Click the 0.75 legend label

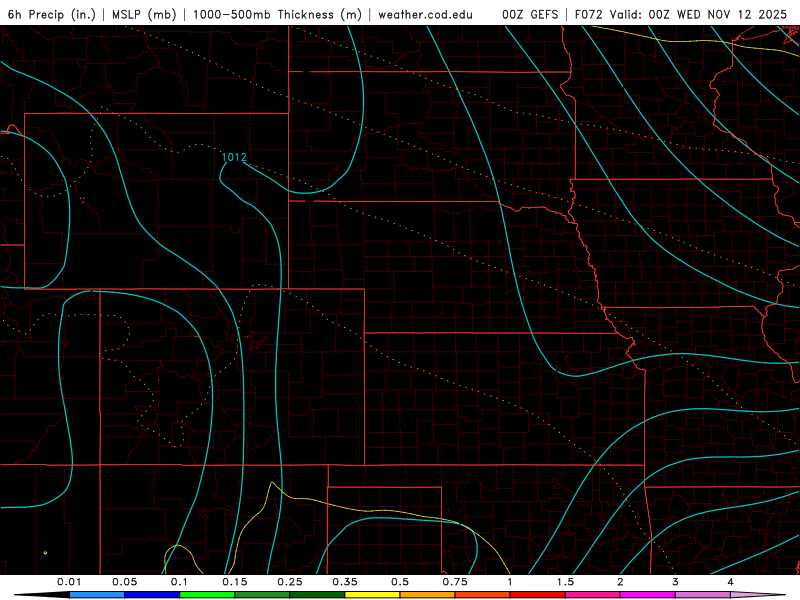pos(455,582)
